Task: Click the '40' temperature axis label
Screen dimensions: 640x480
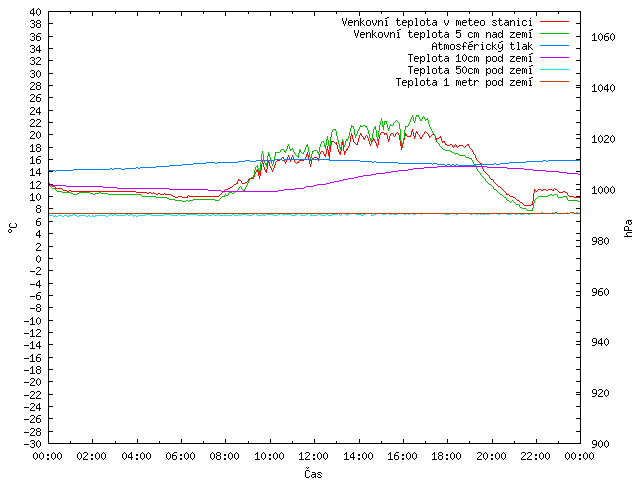Action: click(36, 12)
